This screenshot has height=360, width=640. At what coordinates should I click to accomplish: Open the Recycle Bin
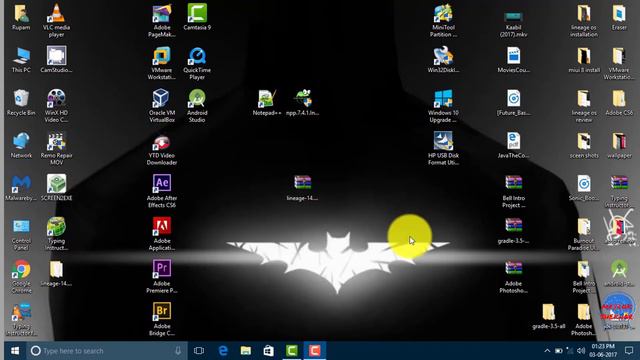[21, 102]
